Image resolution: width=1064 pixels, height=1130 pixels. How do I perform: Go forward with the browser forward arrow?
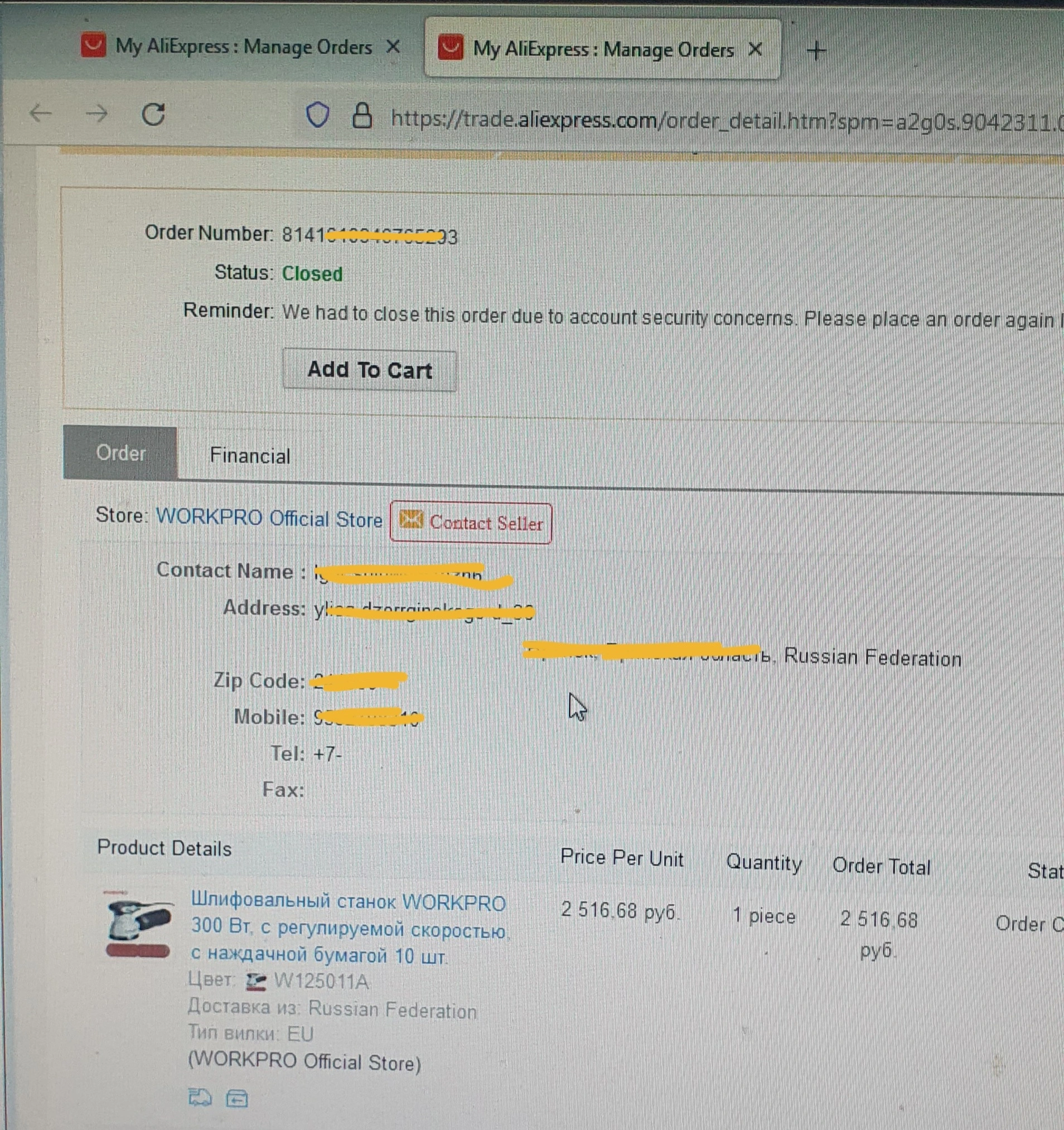point(96,114)
